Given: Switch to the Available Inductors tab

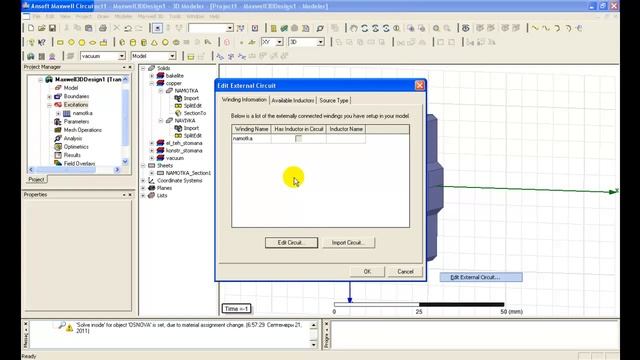Looking at the screenshot, I should point(293,100).
